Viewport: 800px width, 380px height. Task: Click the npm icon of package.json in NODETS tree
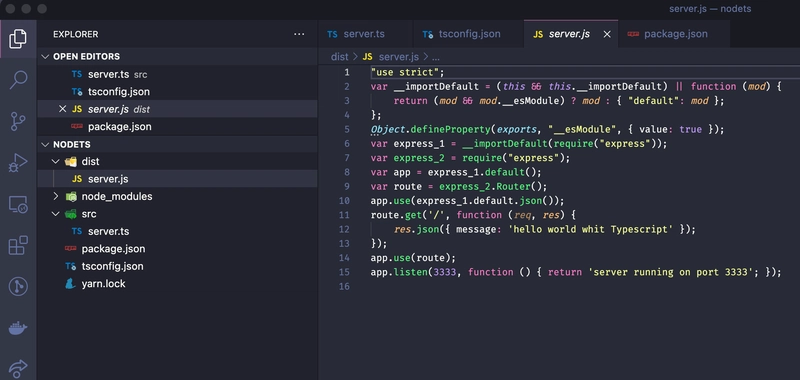click(70, 248)
